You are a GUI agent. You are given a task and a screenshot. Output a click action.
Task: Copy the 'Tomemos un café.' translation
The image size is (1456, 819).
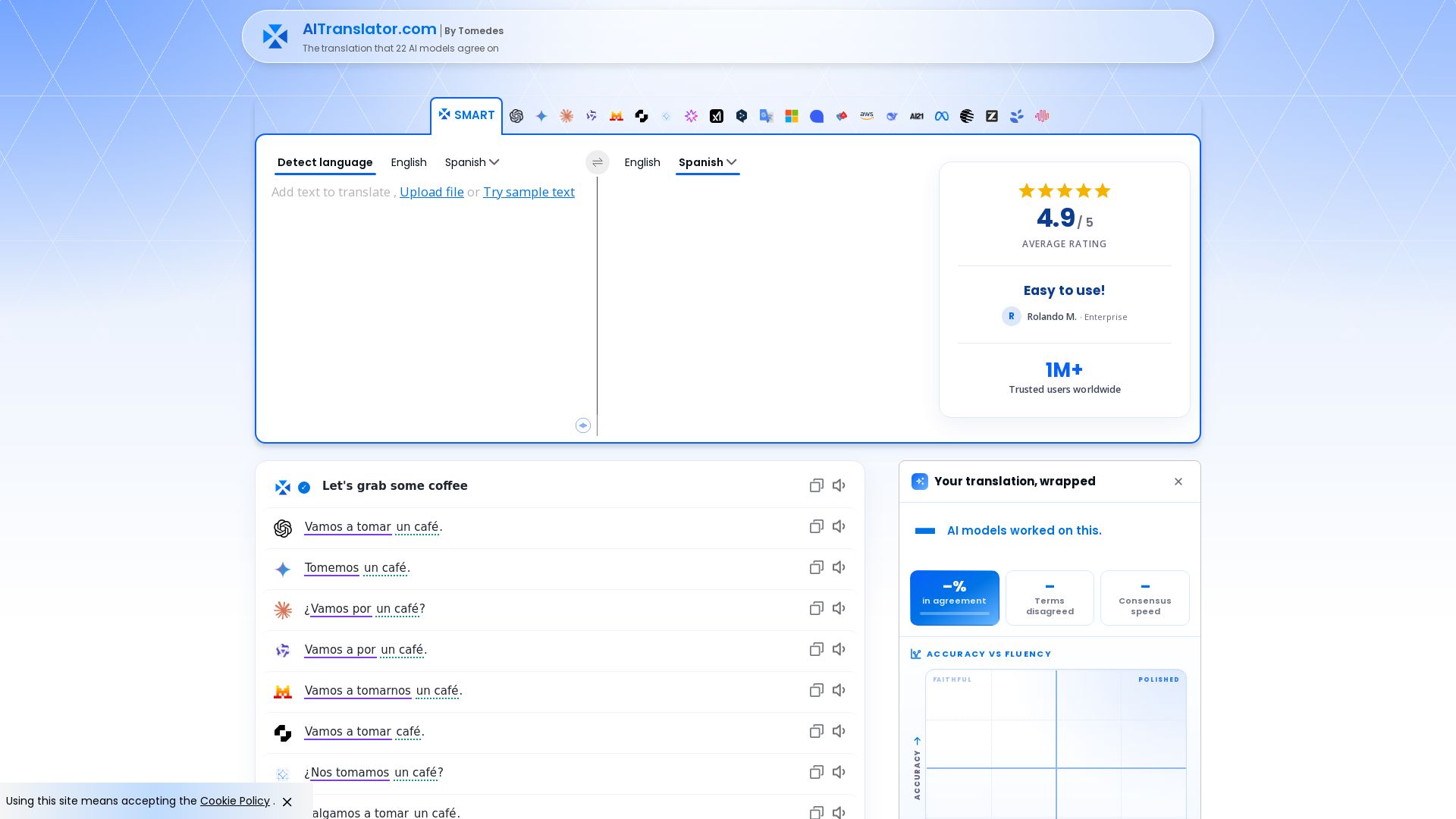(x=817, y=568)
